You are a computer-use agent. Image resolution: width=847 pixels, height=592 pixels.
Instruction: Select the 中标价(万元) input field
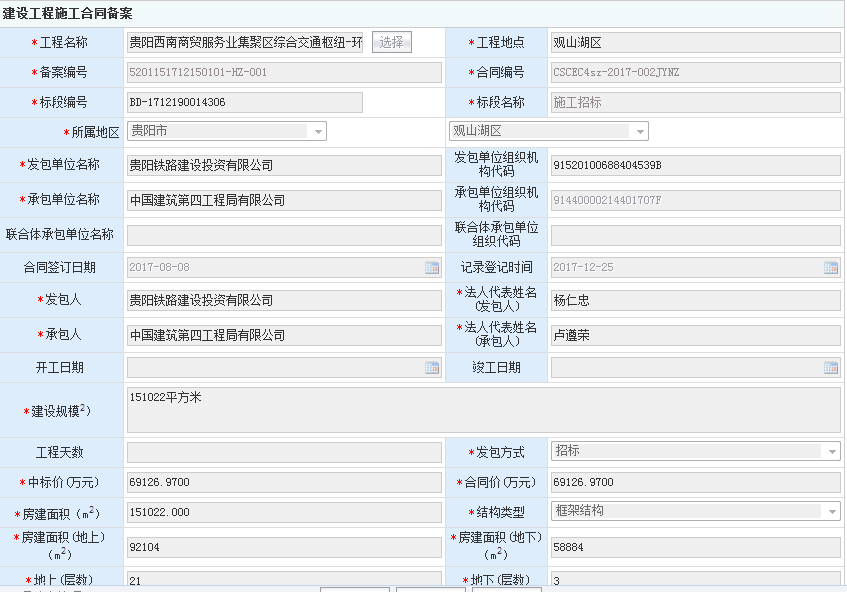coord(283,483)
